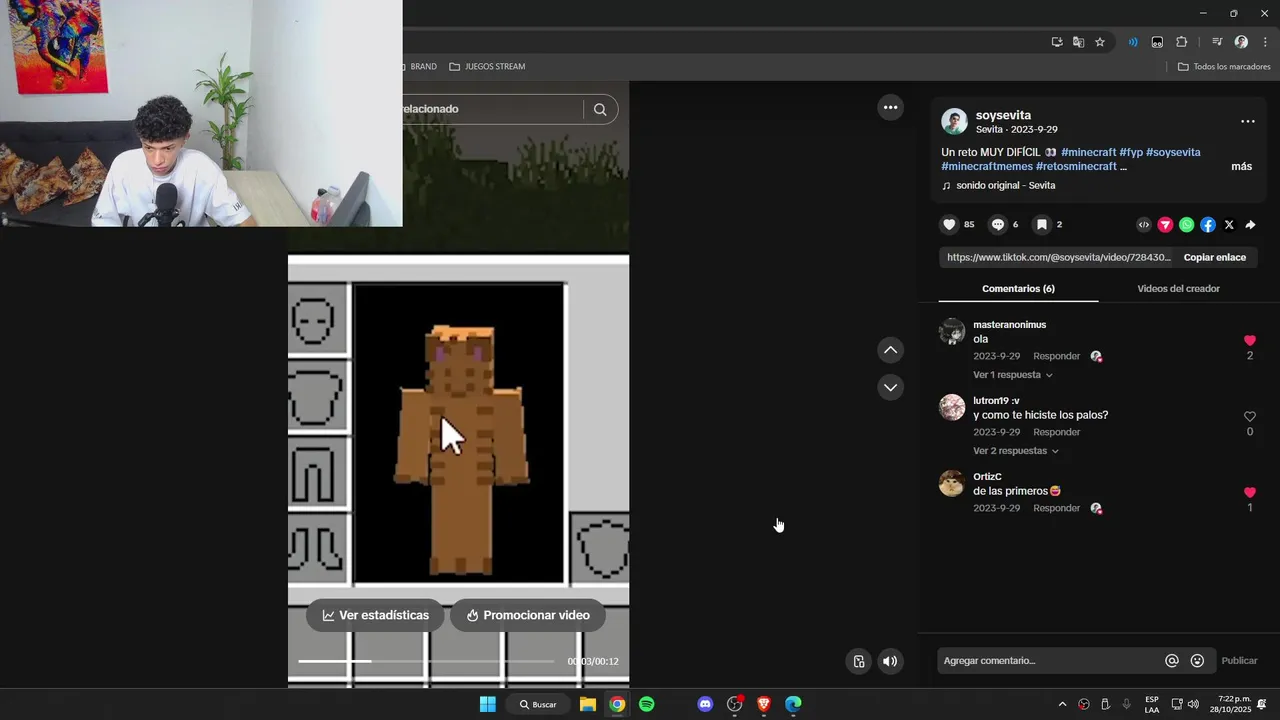
Task: Open comments via the speech bubble icon
Action: [x=997, y=225]
